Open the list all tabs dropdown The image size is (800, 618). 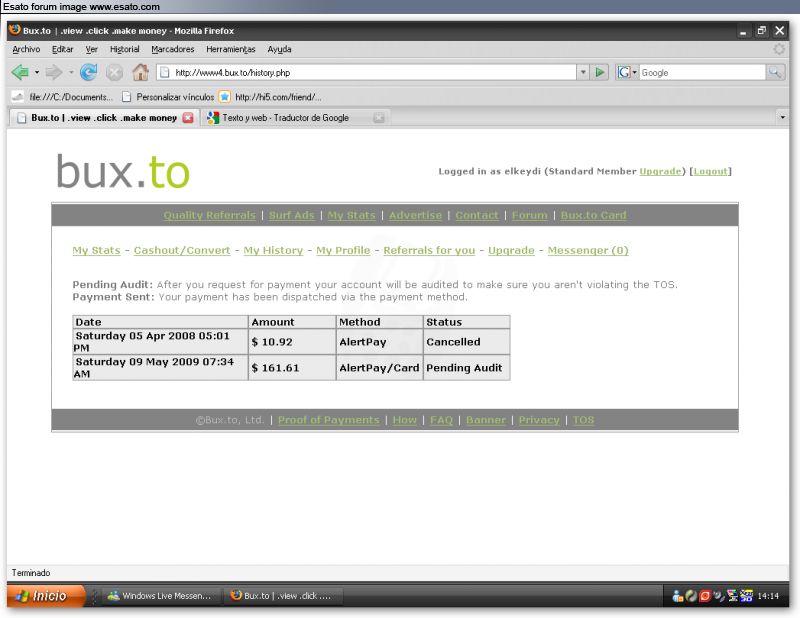[783, 117]
